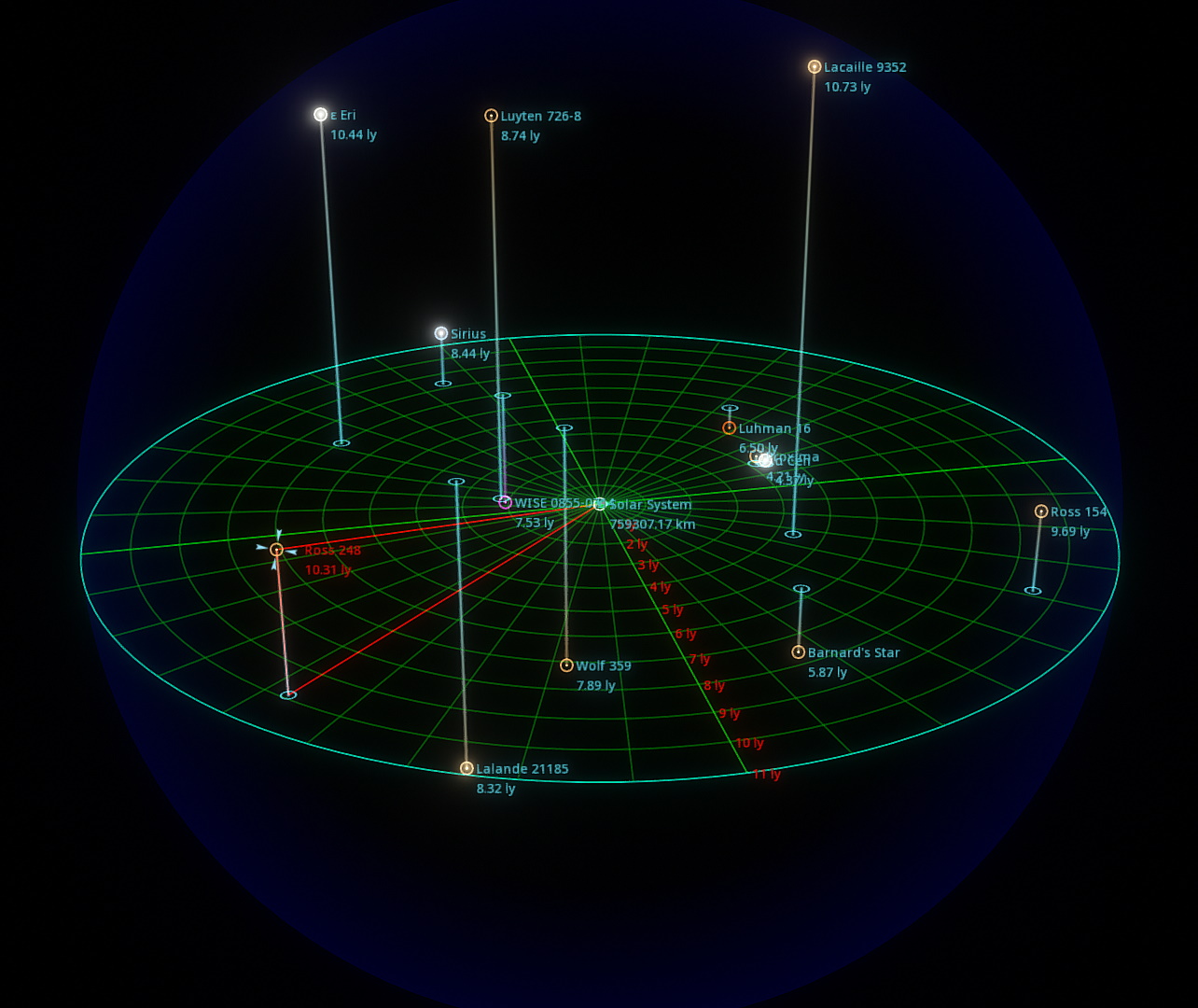Image resolution: width=1198 pixels, height=1008 pixels.
Task: Click the "759307.17 km" distance value
Action: pos(652,524)
